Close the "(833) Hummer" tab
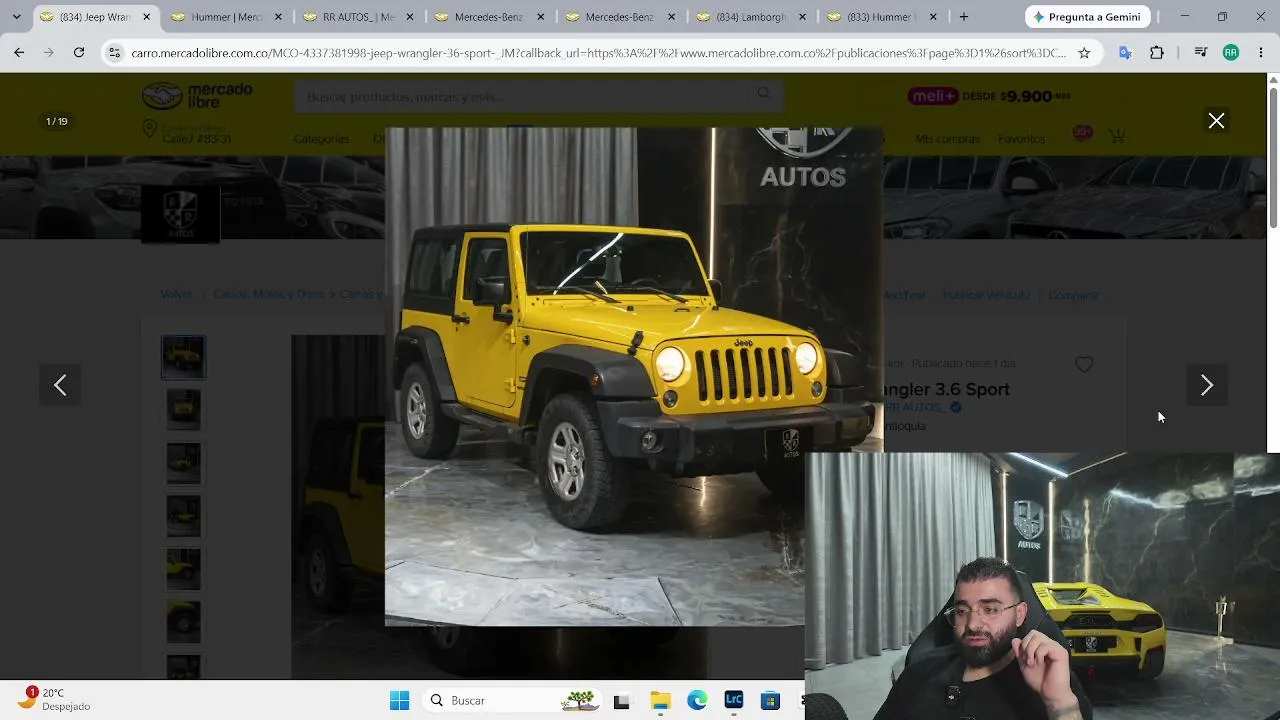 point(933,17)
